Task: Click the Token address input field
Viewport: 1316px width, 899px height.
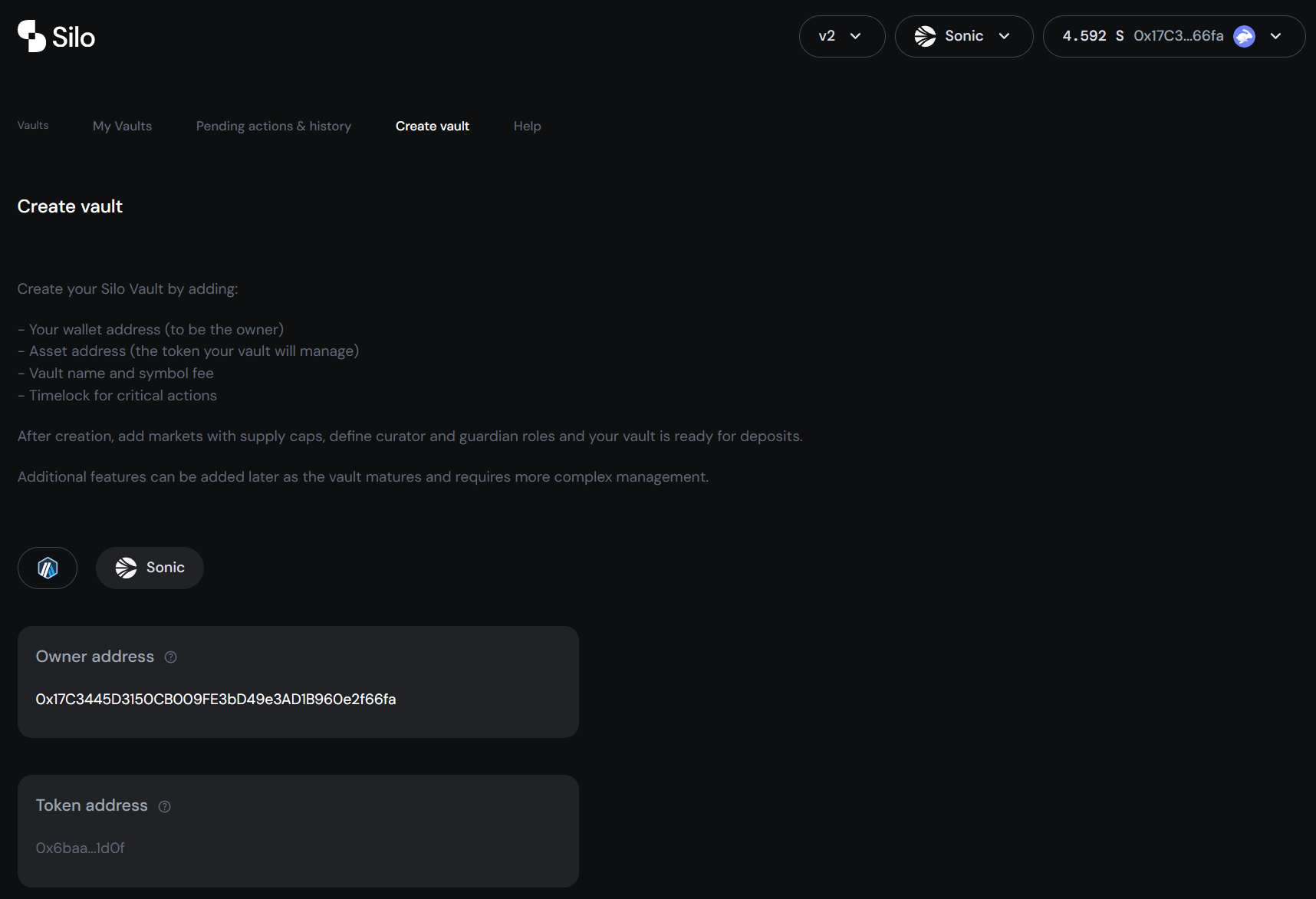Action: coord(298,848)
